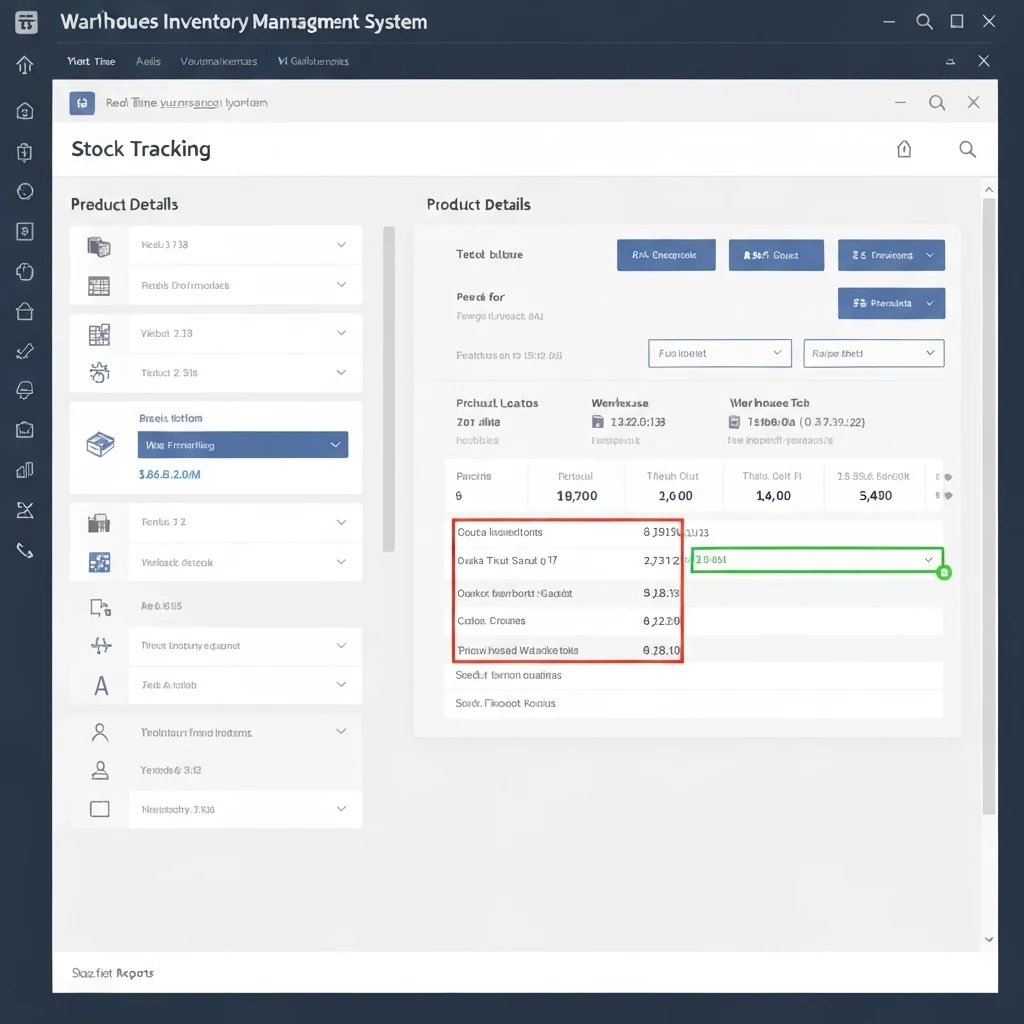
Task: Click the app logo atop the dark sidebar
Action: pyautogui.click(x=25, y=22)
